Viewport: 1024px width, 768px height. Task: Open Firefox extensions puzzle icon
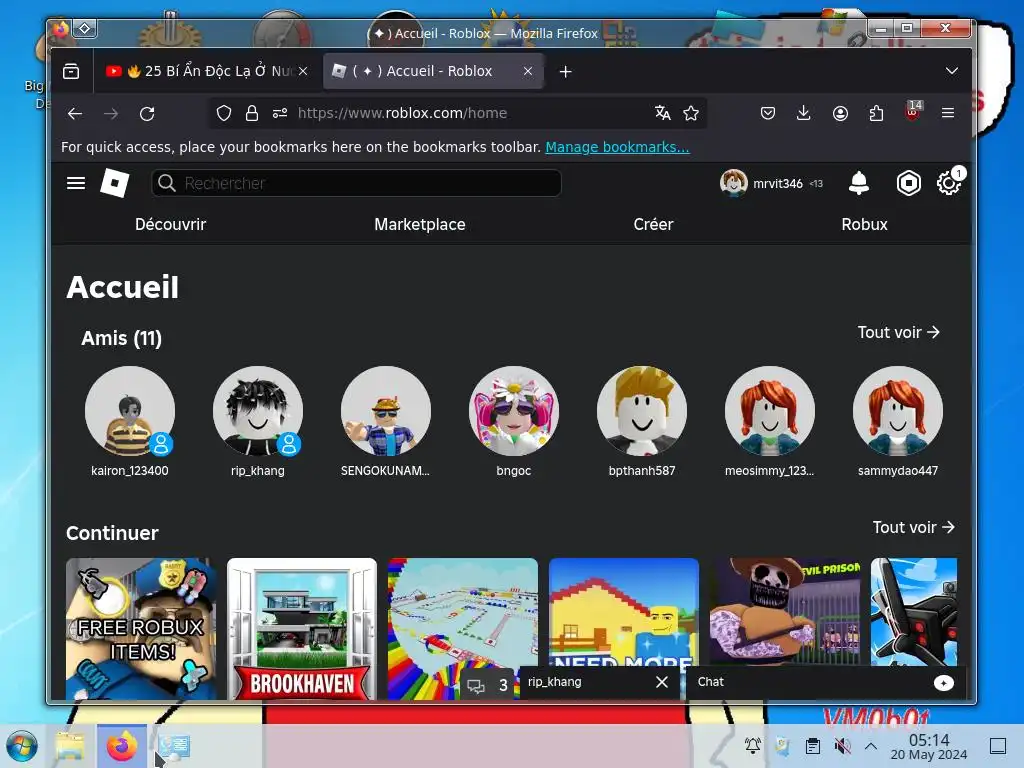[876, 113]
